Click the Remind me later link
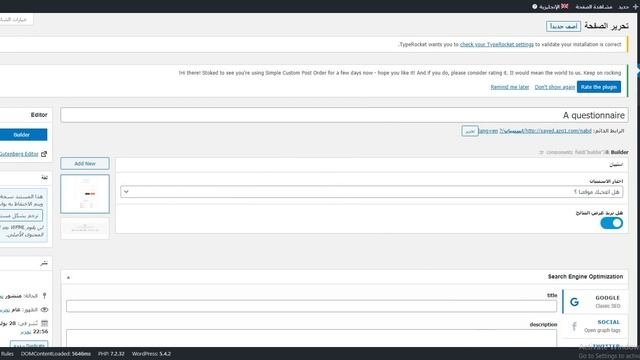640x360 pixels. point(510,87)
